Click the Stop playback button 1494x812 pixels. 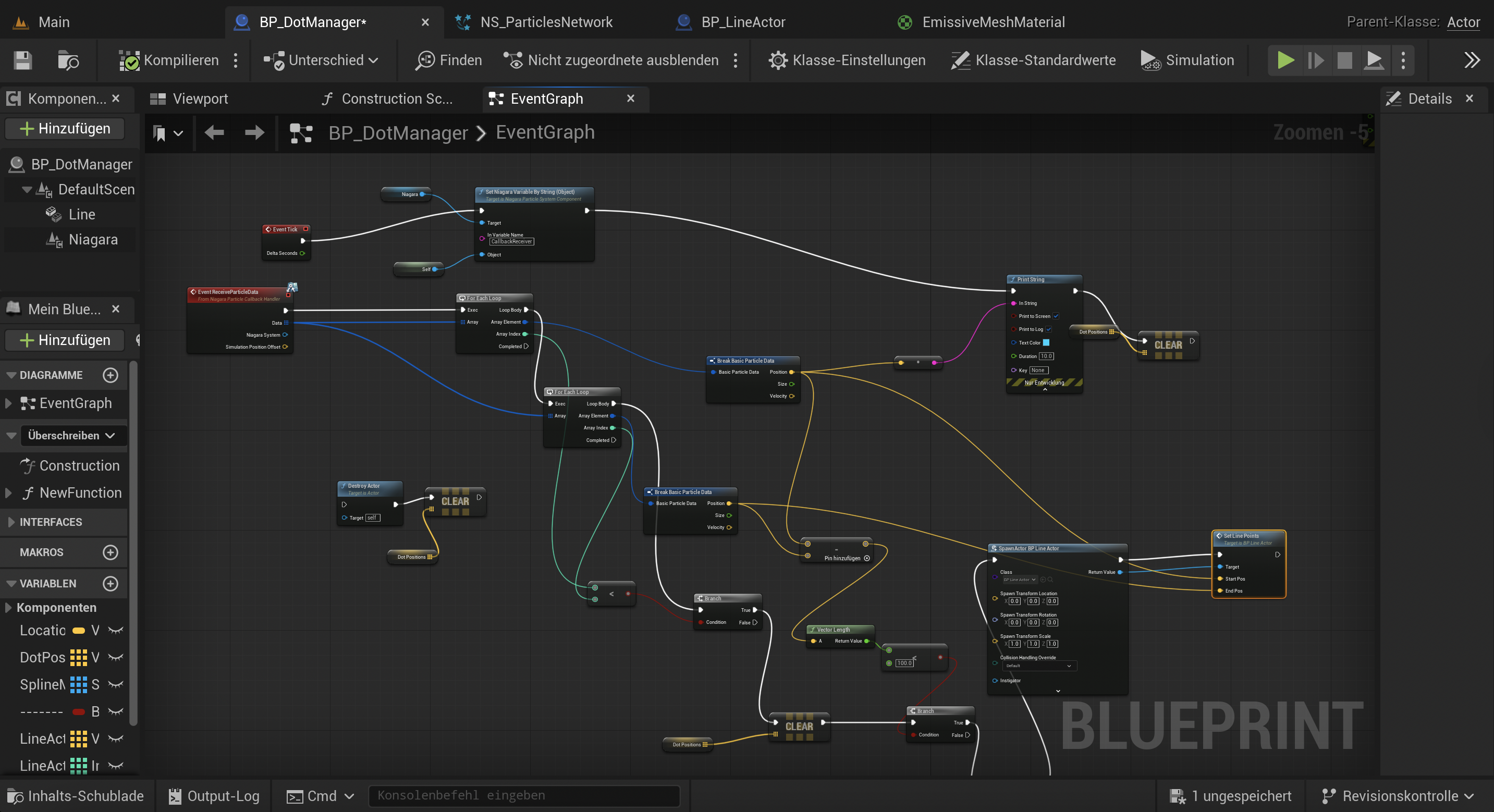(x=1344, y=60)
